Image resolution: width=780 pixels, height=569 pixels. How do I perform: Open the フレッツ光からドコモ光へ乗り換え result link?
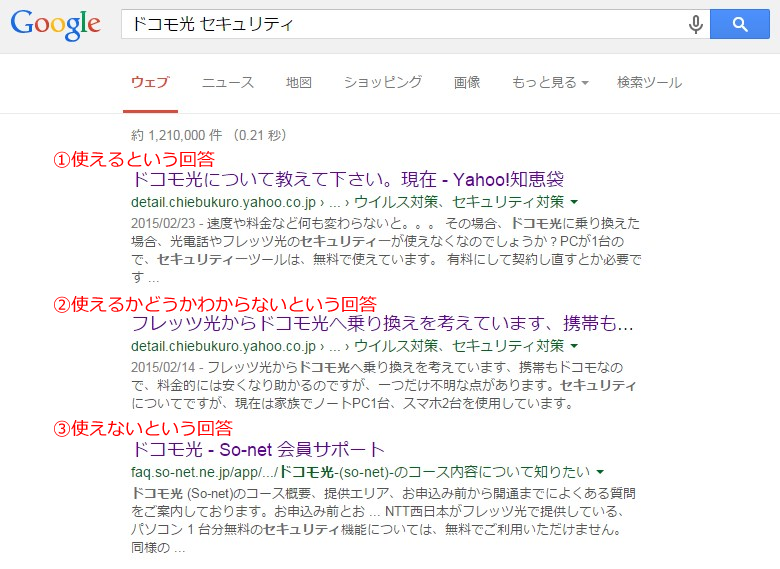(x=382, y=323)
